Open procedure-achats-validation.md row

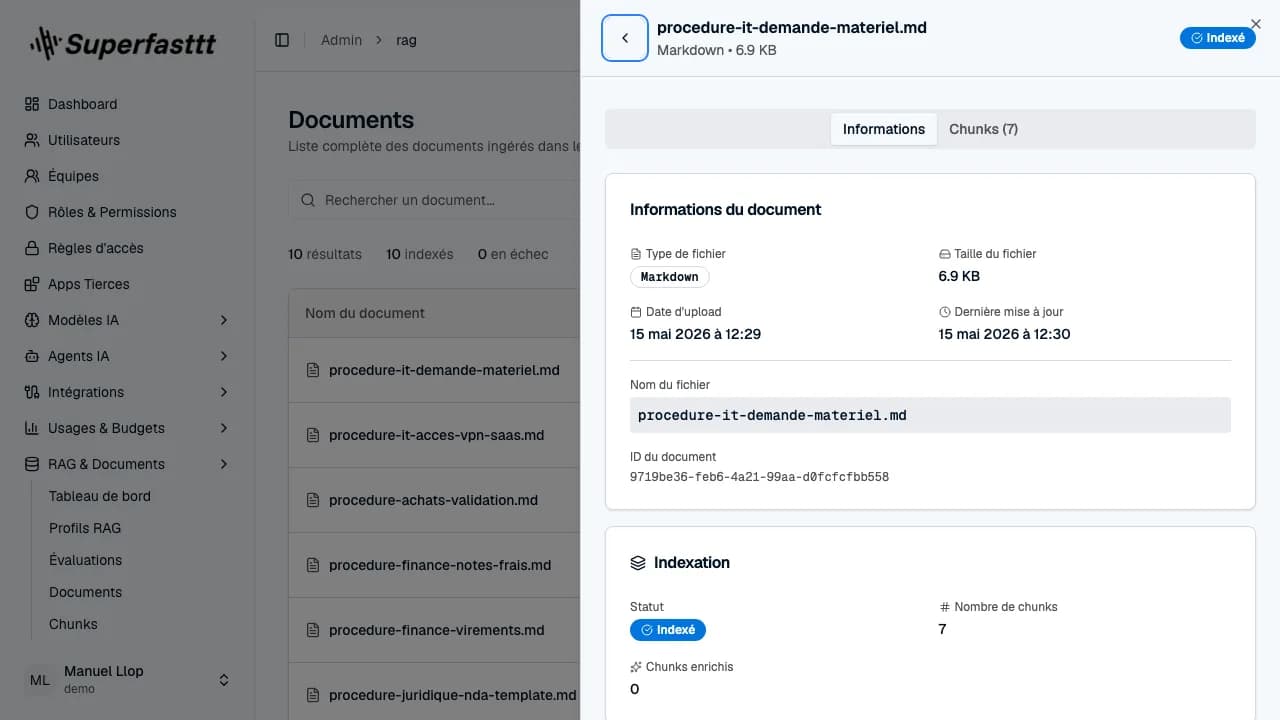coord(433,500)
